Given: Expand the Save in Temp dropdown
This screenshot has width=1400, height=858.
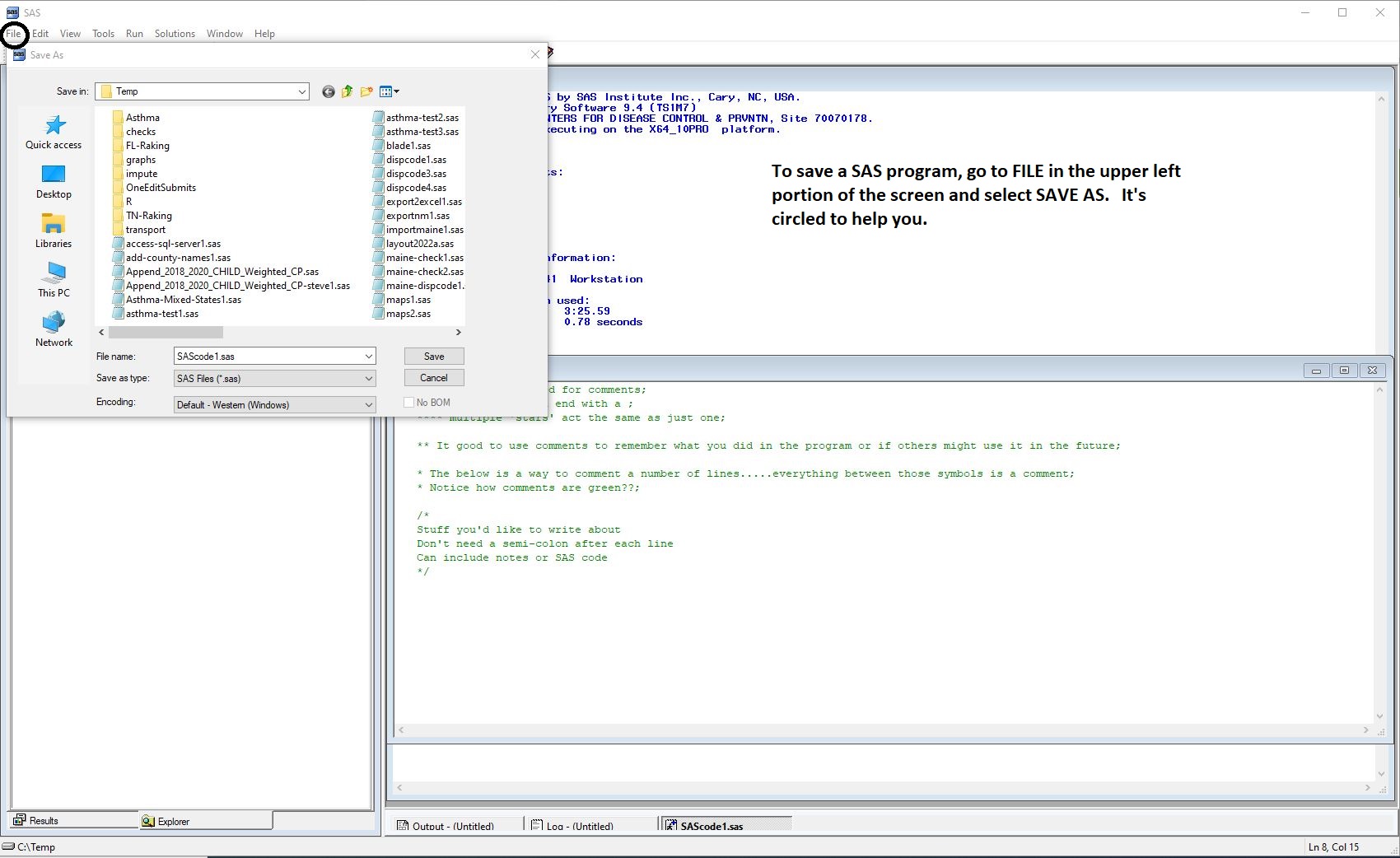Looking at the screenshot, I should (301, 91).
